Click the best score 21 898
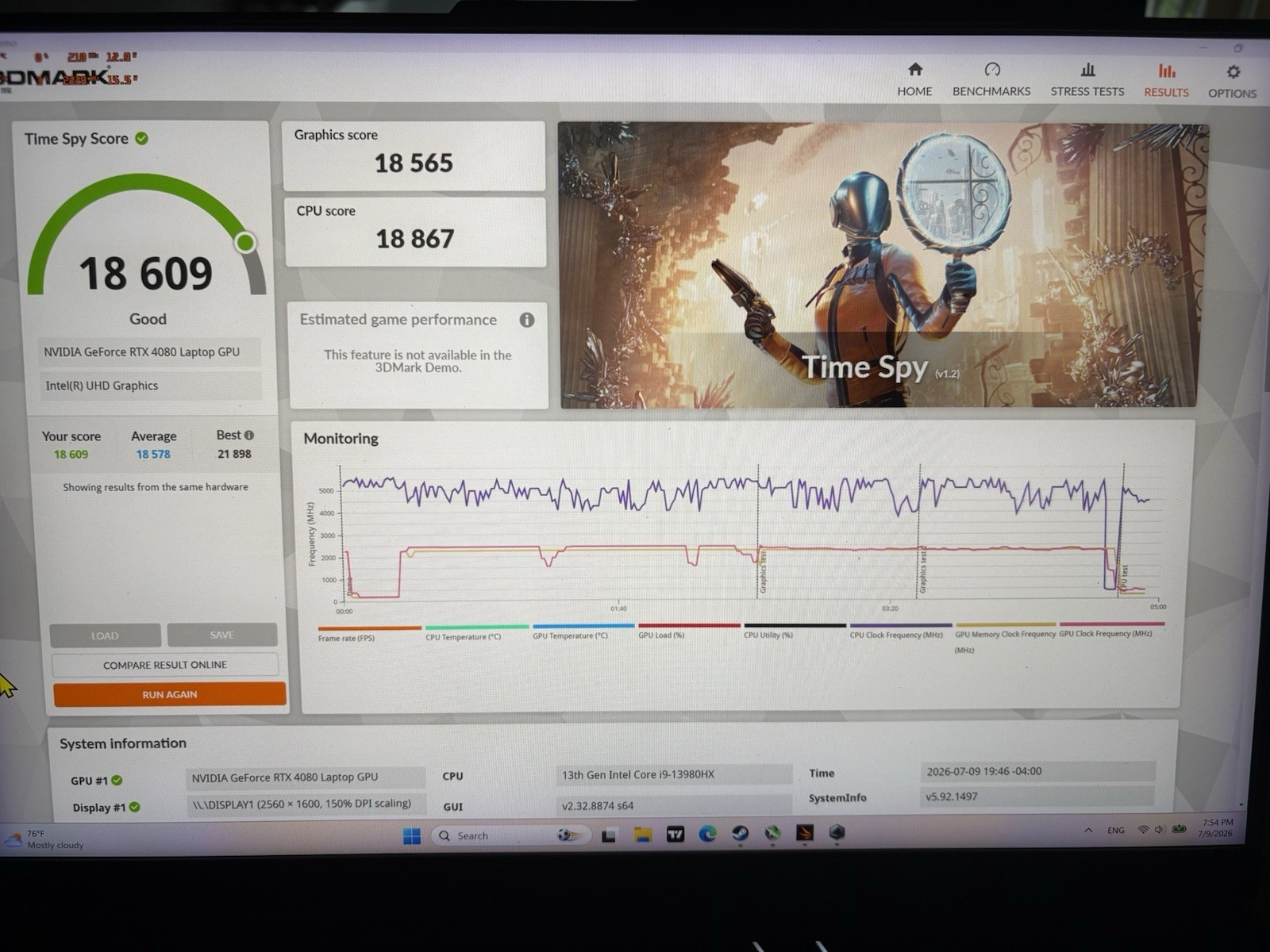 click(234, 455)
